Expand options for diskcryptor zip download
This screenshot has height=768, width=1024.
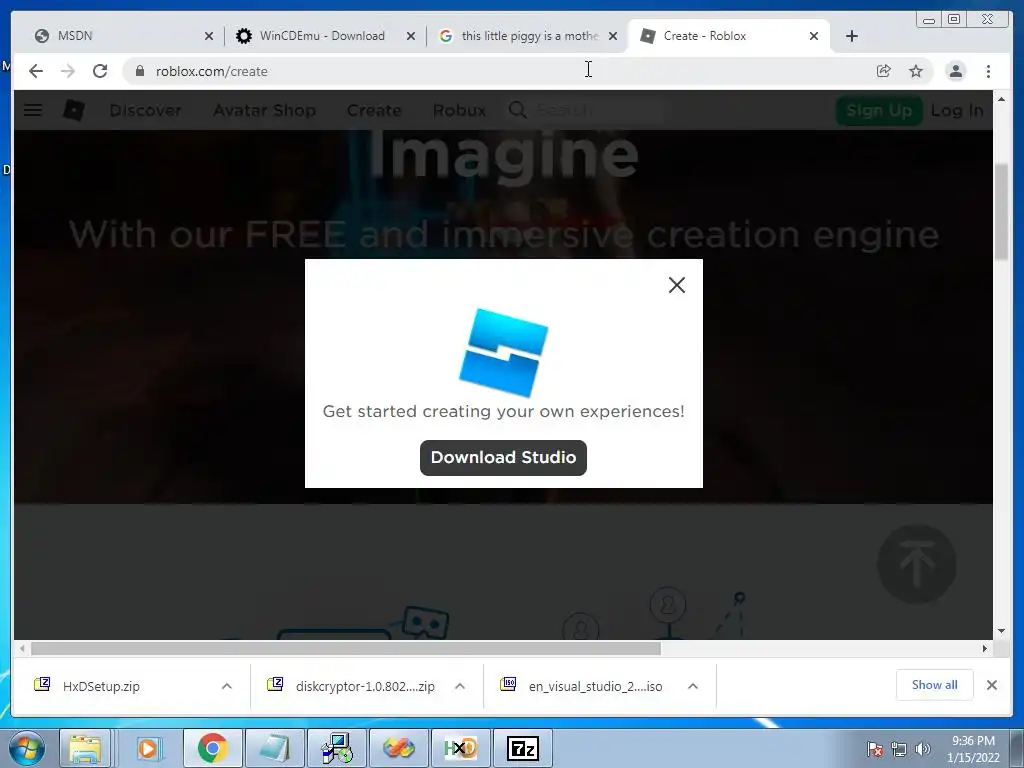pos(460,686)
